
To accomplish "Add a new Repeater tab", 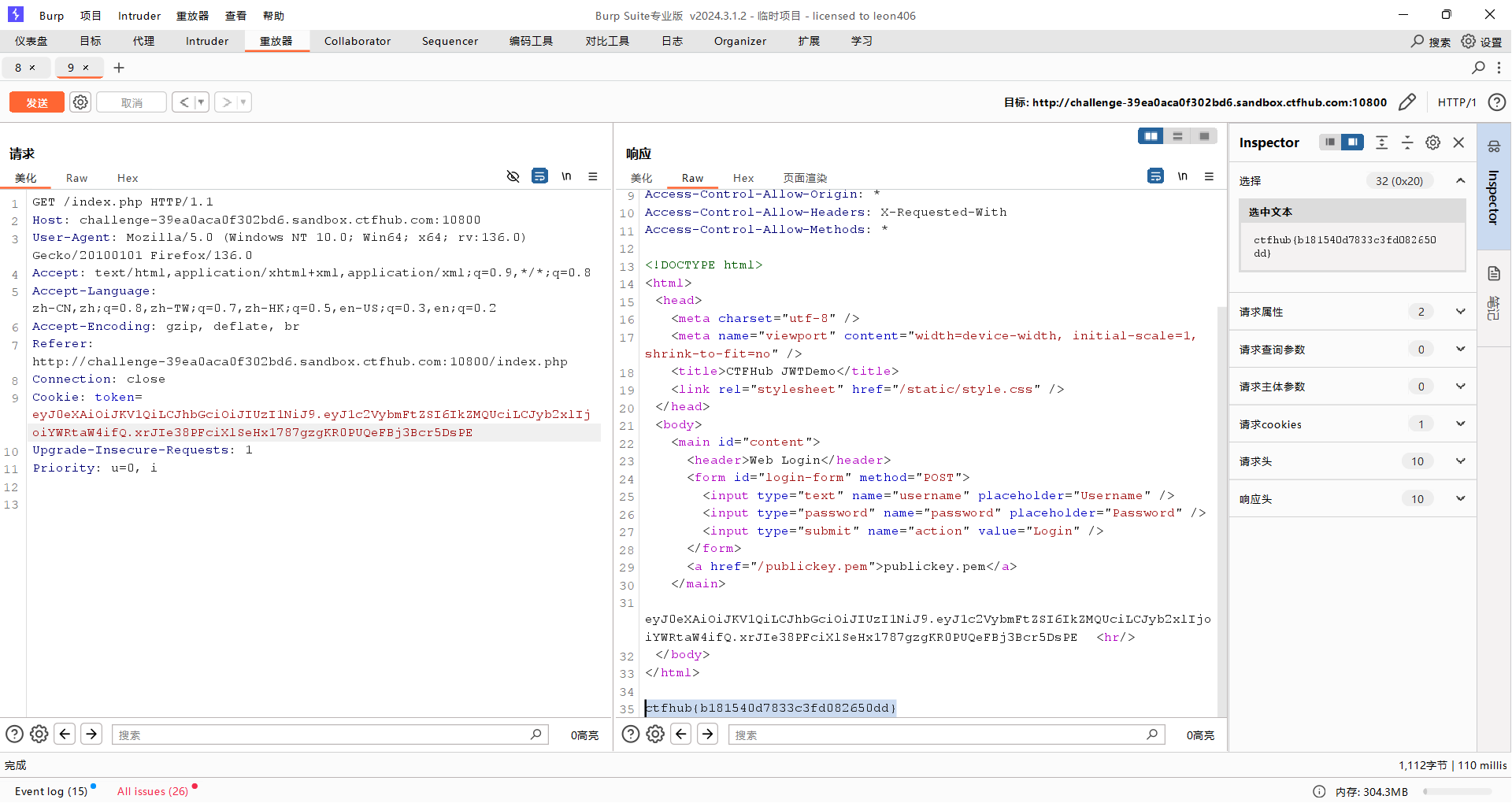I will pyautogui.click(x=119, y=68).
